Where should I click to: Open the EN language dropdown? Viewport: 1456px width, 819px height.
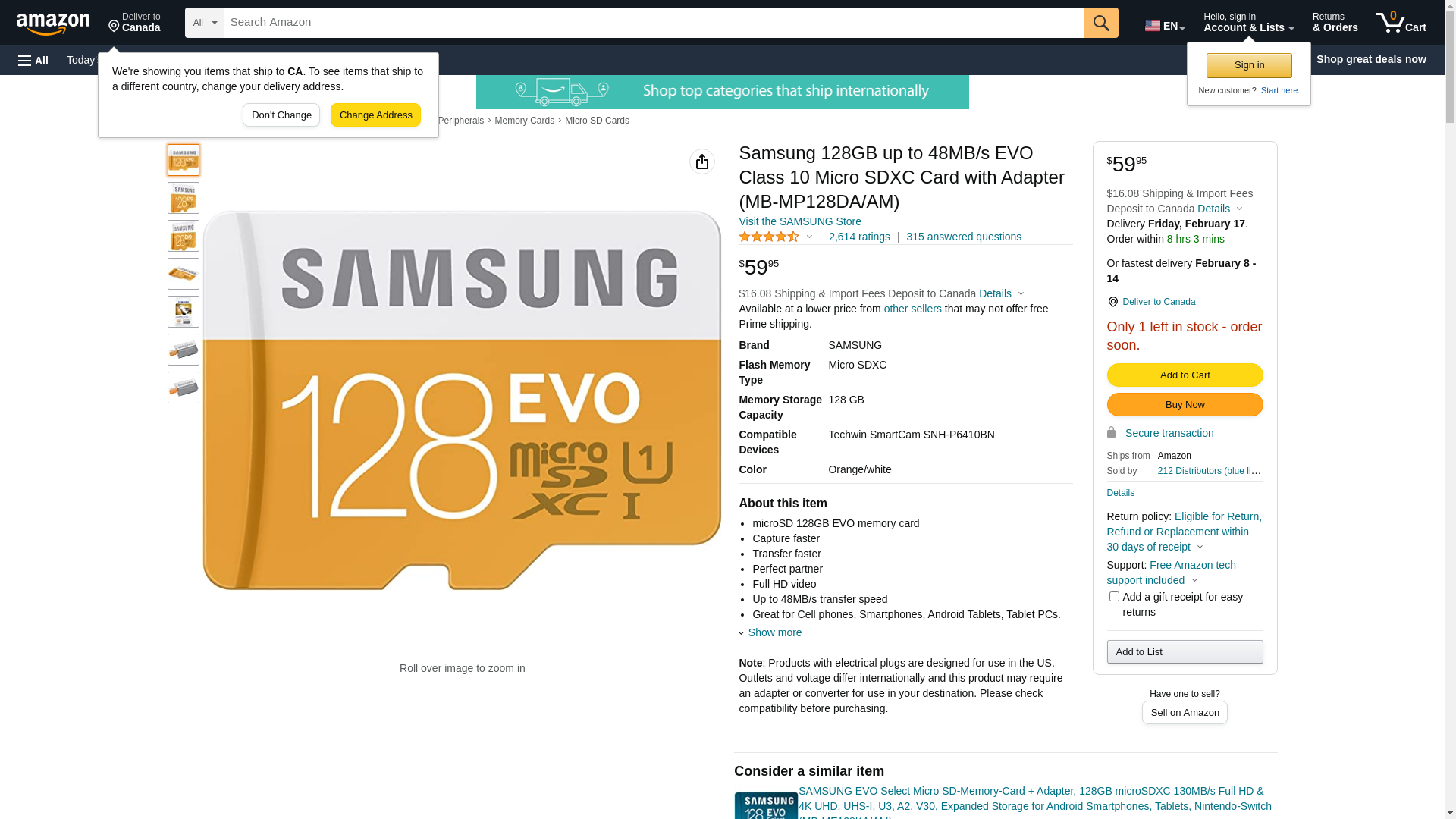coord(1165,25)
